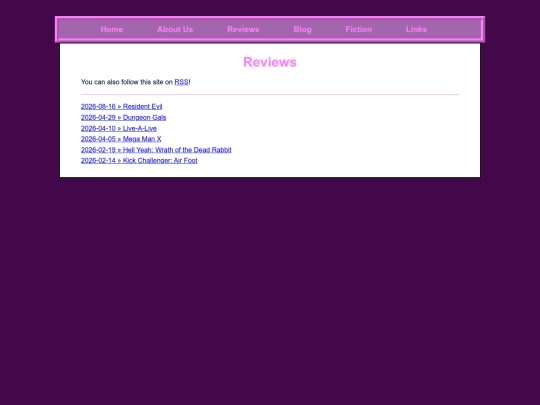The width and height of the screenshot is (540, 405).
Task: Follow the RSS feed link
Action: (x=181, y=82)
